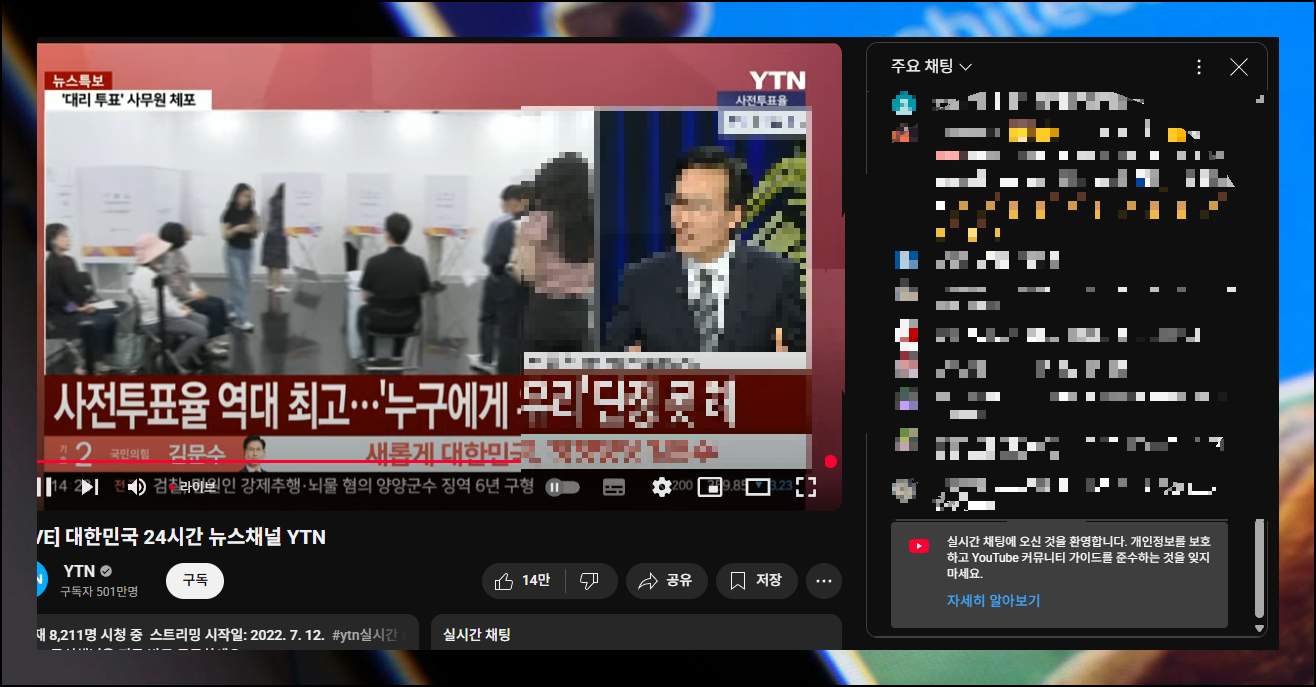The width and height of the screenshot is (1316, 687).
Task: Mute the video volume speaker icon
Action: [x=137, y=487]
